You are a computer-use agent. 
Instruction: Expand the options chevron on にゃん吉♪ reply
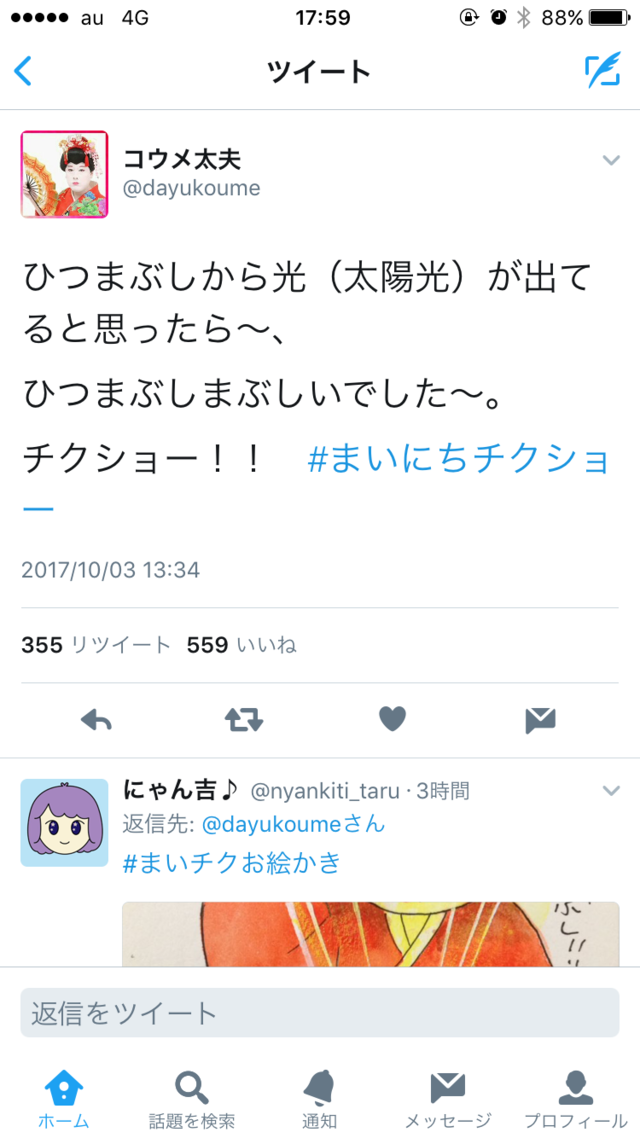coord(612,790)
